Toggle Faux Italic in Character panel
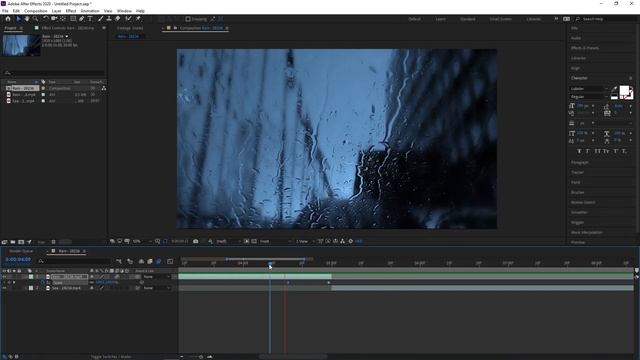The height and width of the screenshot is (360, 640). [x=588, y=151]
